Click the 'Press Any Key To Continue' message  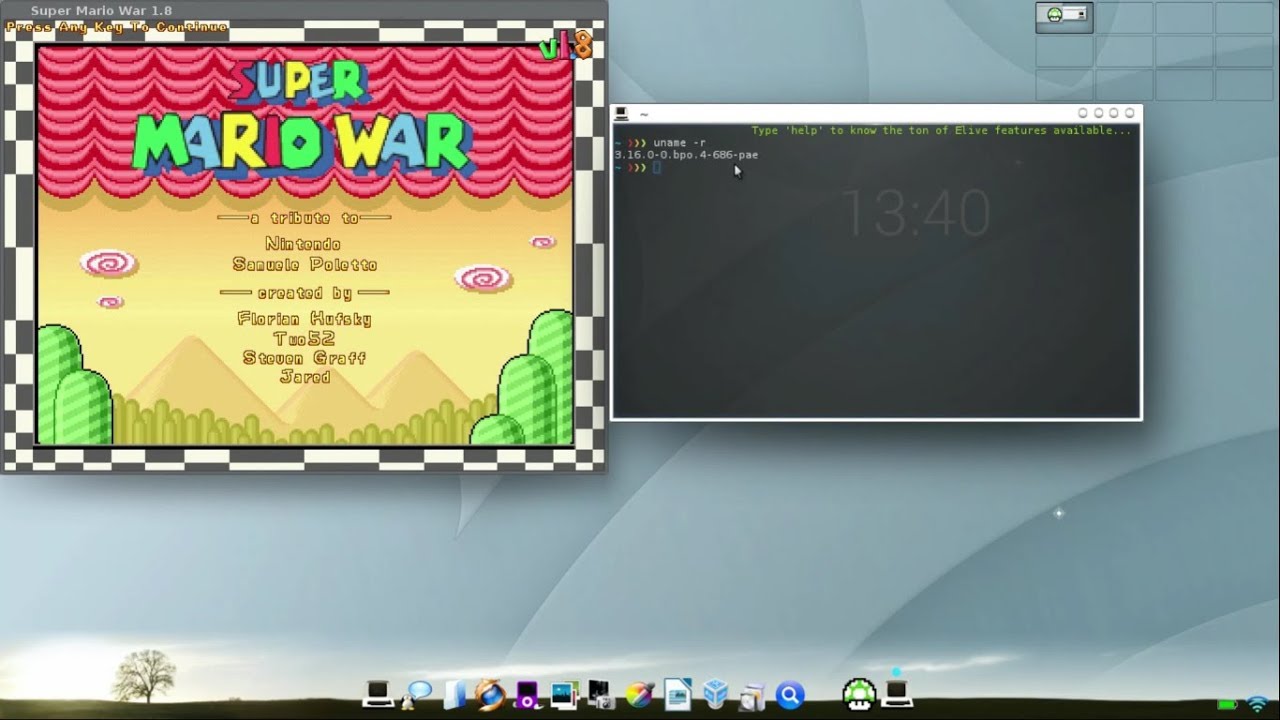point(117,27)
